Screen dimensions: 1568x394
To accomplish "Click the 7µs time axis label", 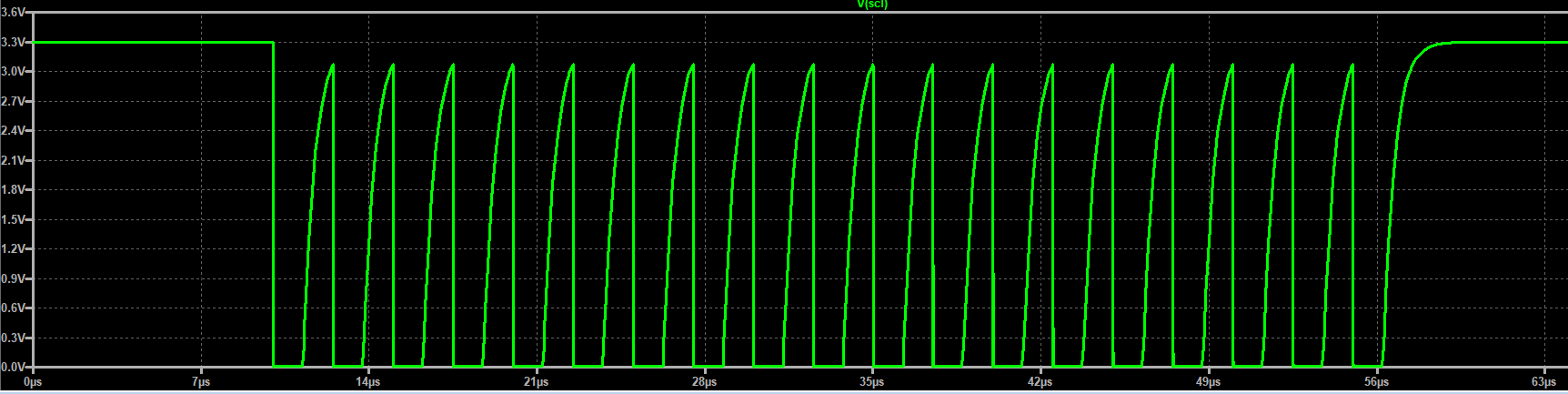I will [201, 382].
